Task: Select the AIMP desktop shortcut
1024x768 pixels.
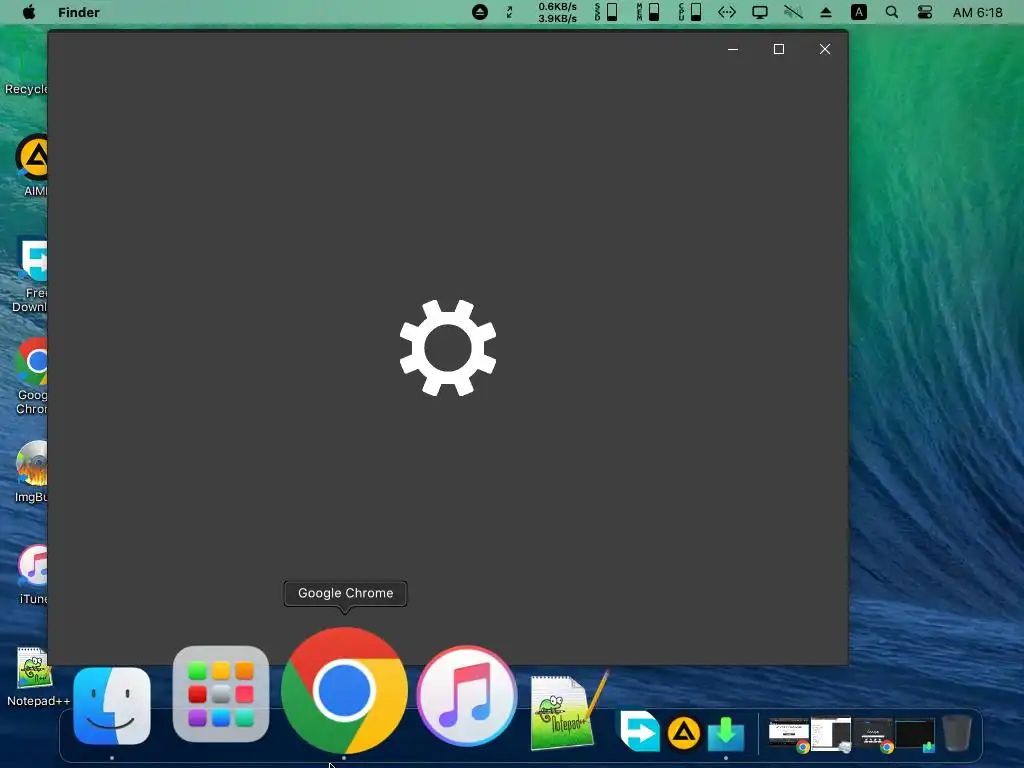Action: 31,165
